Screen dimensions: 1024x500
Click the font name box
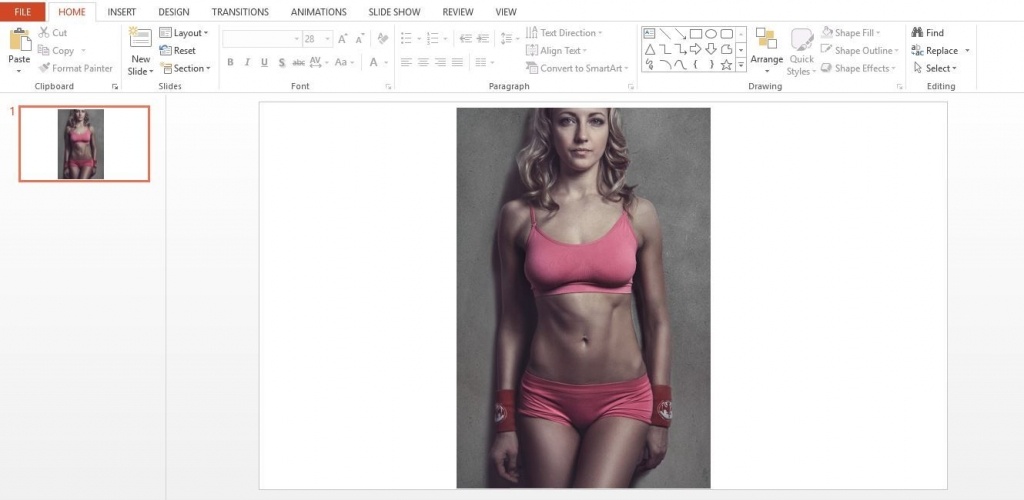261,39
